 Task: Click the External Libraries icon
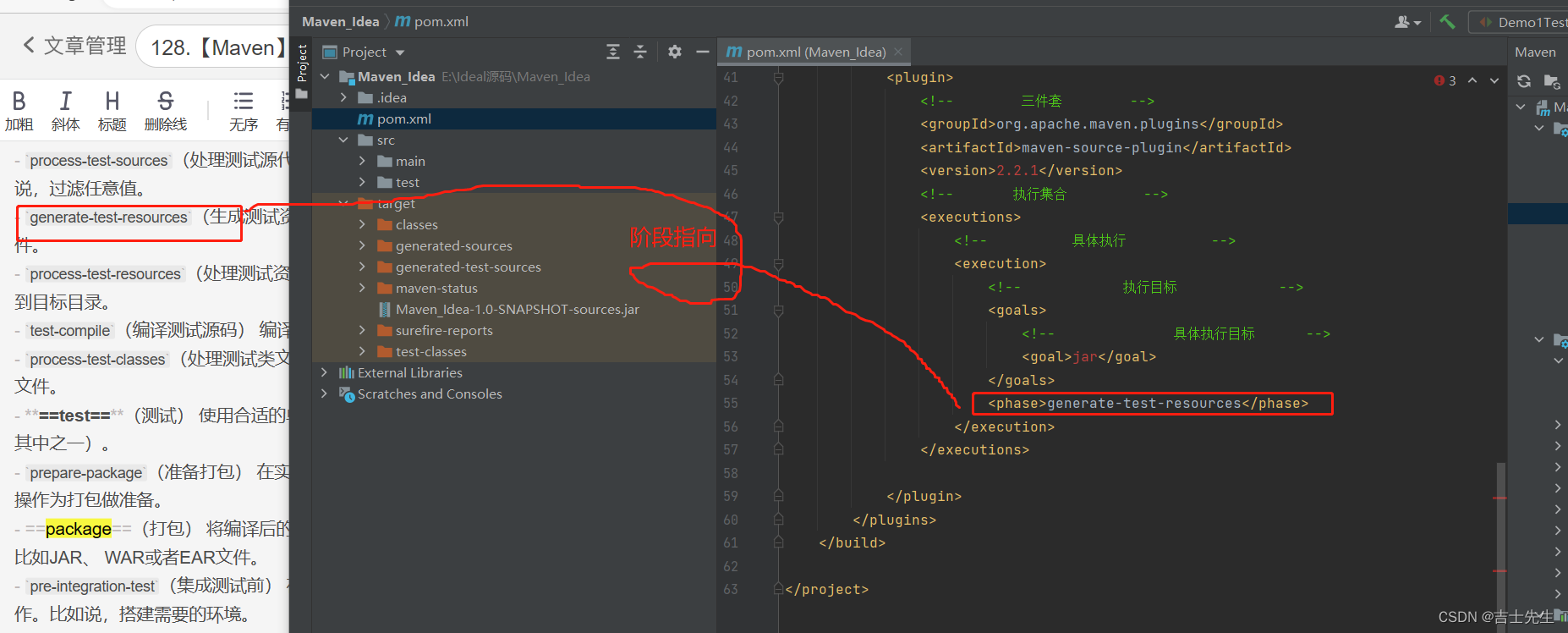click(347, 373)
